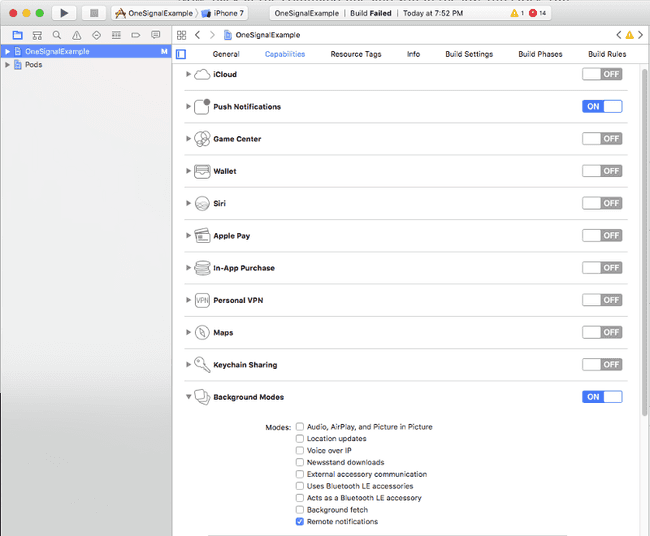The image size is (650, 536).
Task: Go back with the left chevron
Action: [197, 35]
